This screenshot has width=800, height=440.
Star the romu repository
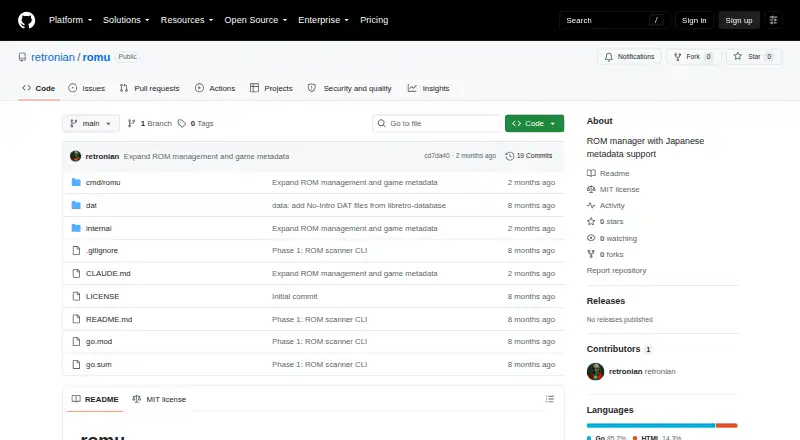(x=753, y=57)
